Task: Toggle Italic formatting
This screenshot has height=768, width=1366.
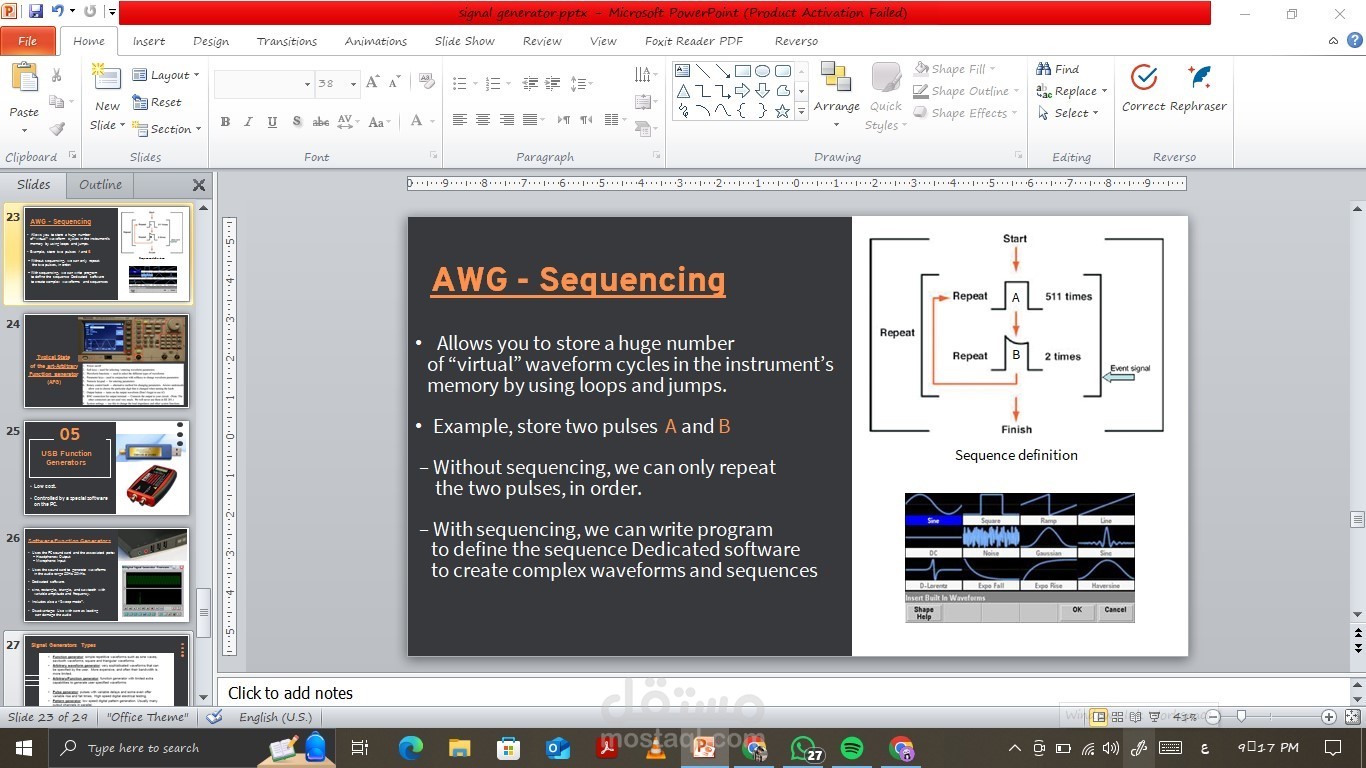Action: pos(249,122)
